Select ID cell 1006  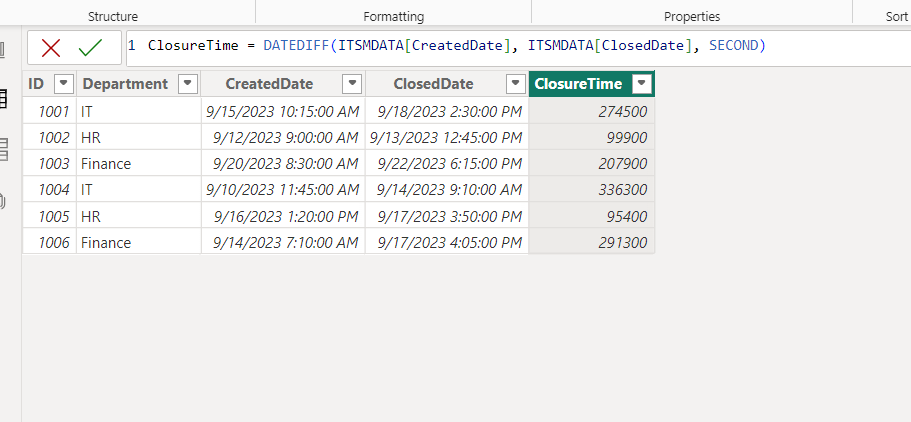tap(49, 242)
